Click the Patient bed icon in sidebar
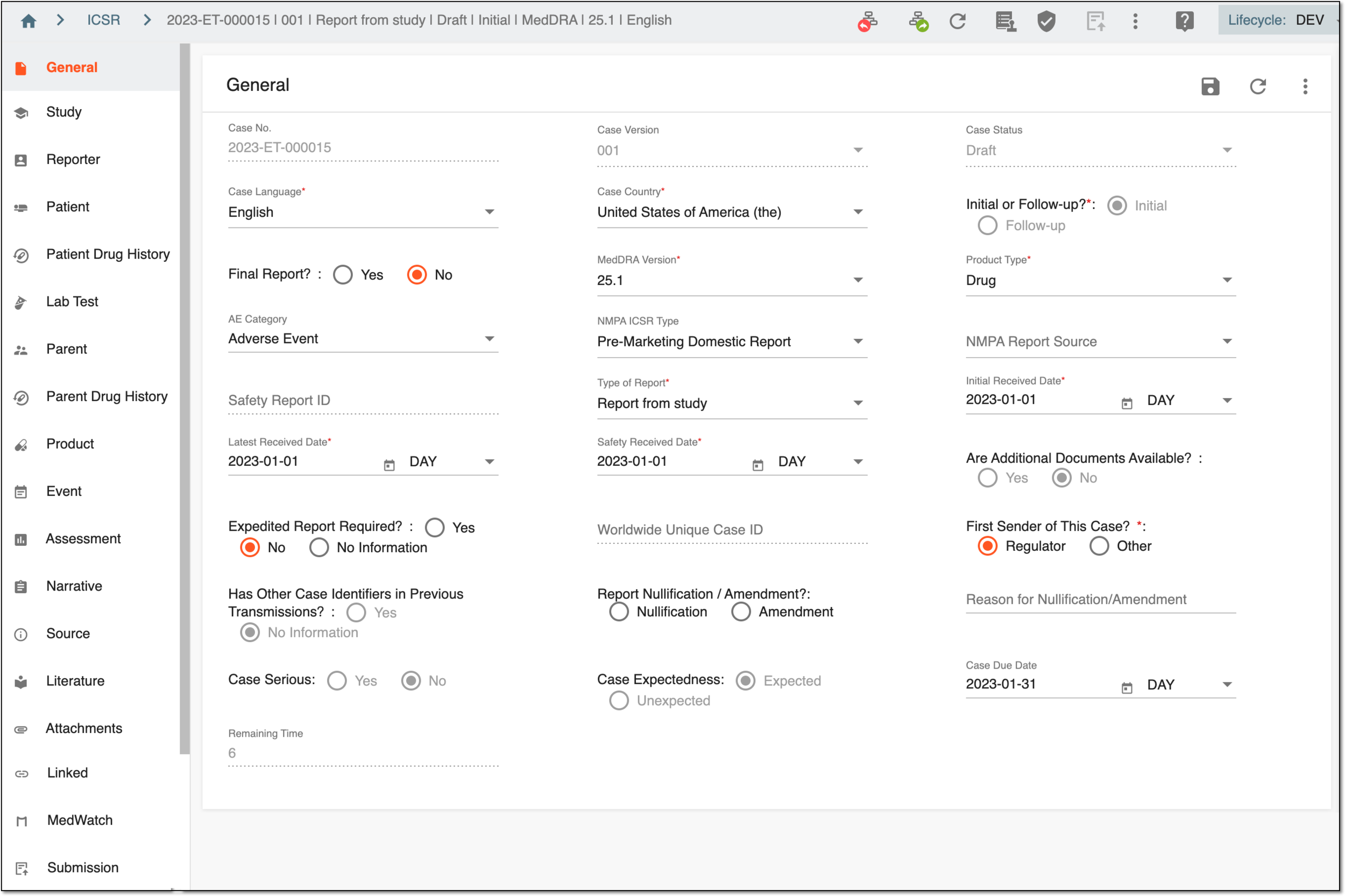 pos(20,208)
